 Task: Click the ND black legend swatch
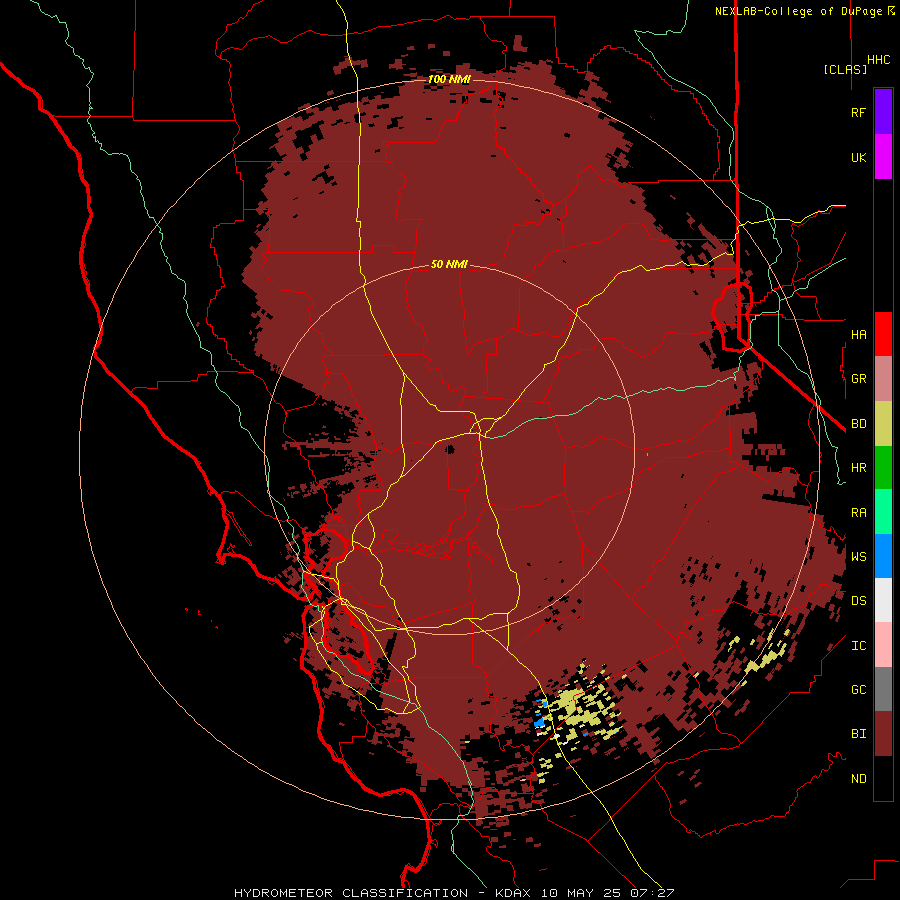coord(883,778)
